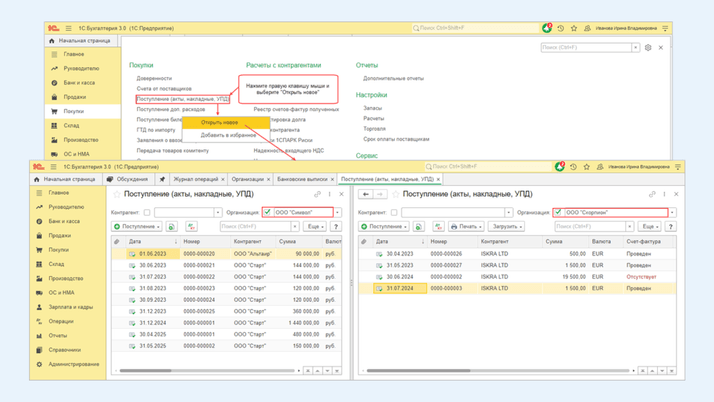The height and width of the screenshot is (402, 714).
Task: Close the Журнал операций tab
Action: (223, 180)
